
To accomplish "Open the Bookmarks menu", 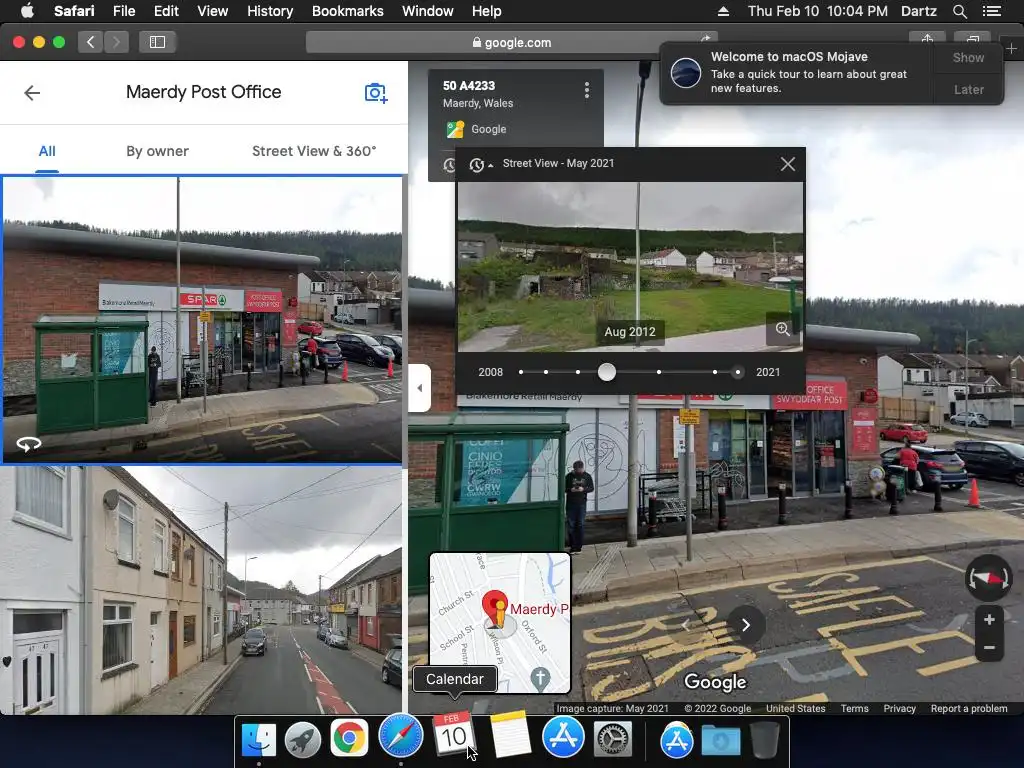I will coord(347,11).
